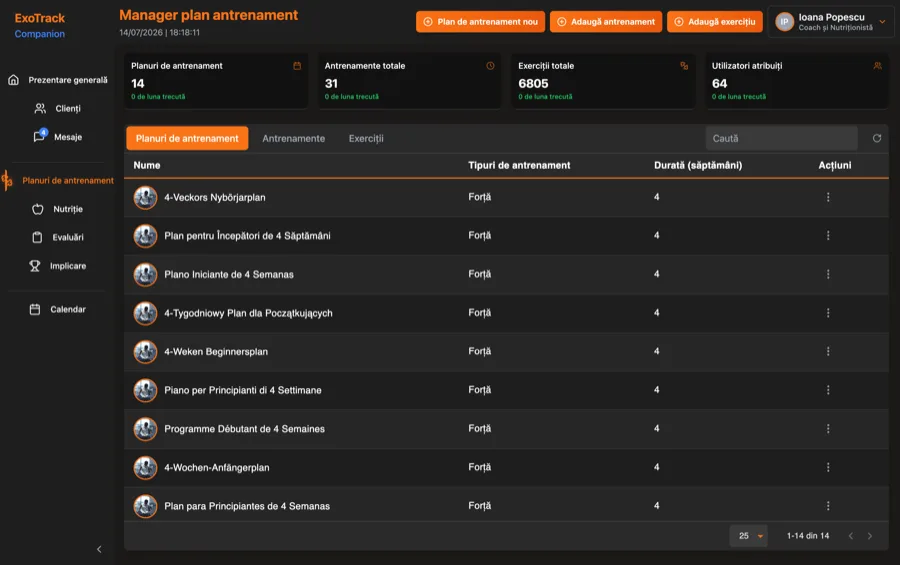The image size is (900, 565).
Task: Click users icon on Utilizatori atribuiți card
Action: 878,66
